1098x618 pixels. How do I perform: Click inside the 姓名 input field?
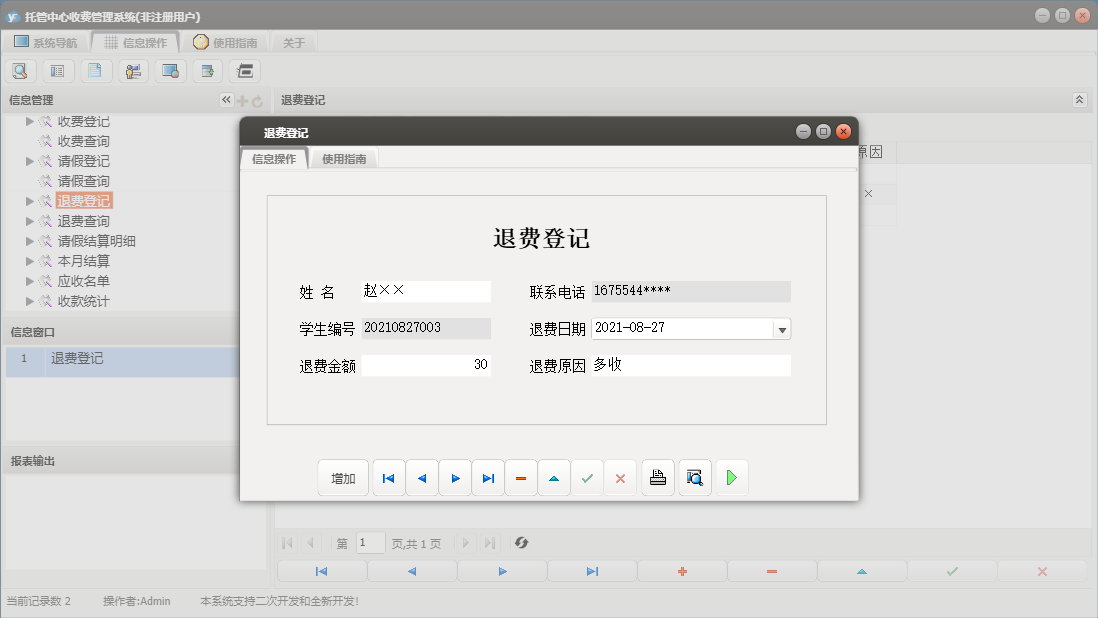[x=425, y=292]
